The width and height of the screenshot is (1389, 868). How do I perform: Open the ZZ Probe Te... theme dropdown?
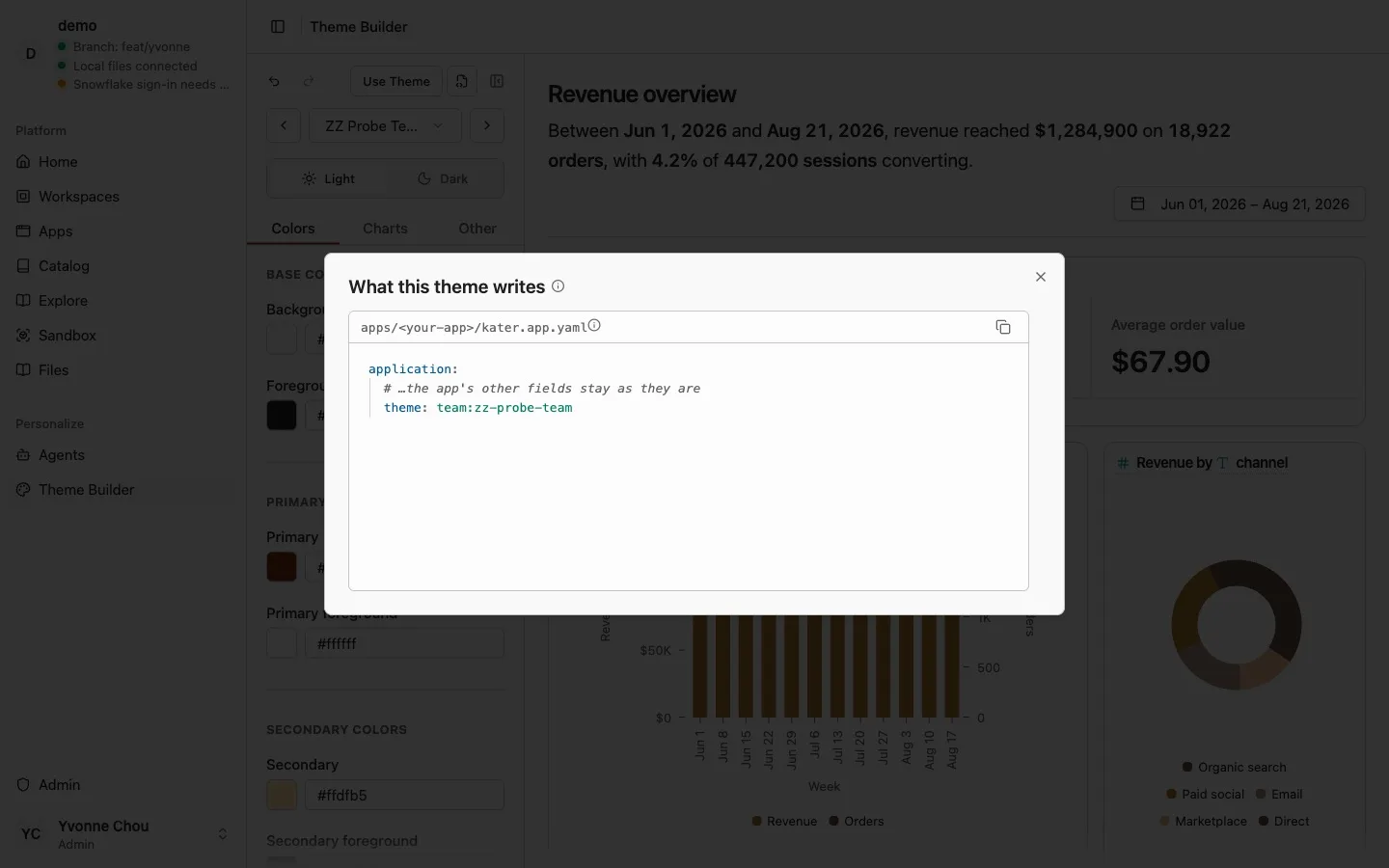tap(385, 125)
